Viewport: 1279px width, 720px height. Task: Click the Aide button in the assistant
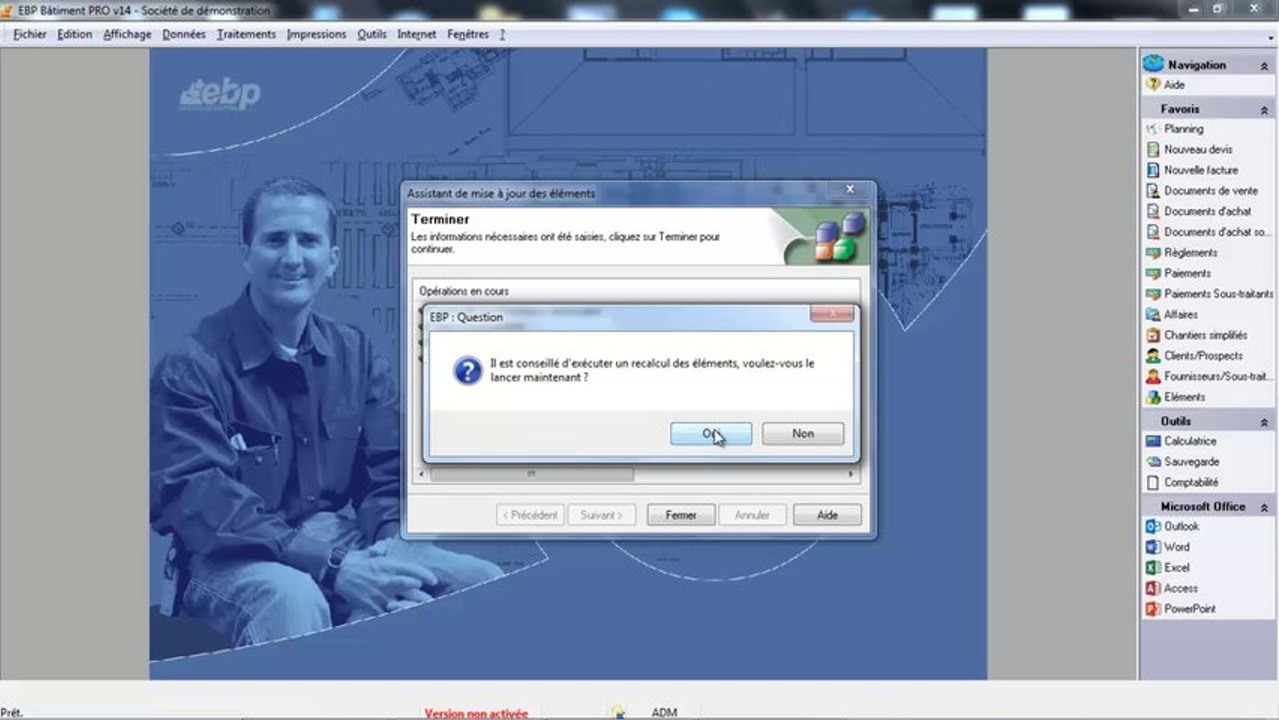click(827, 515)
